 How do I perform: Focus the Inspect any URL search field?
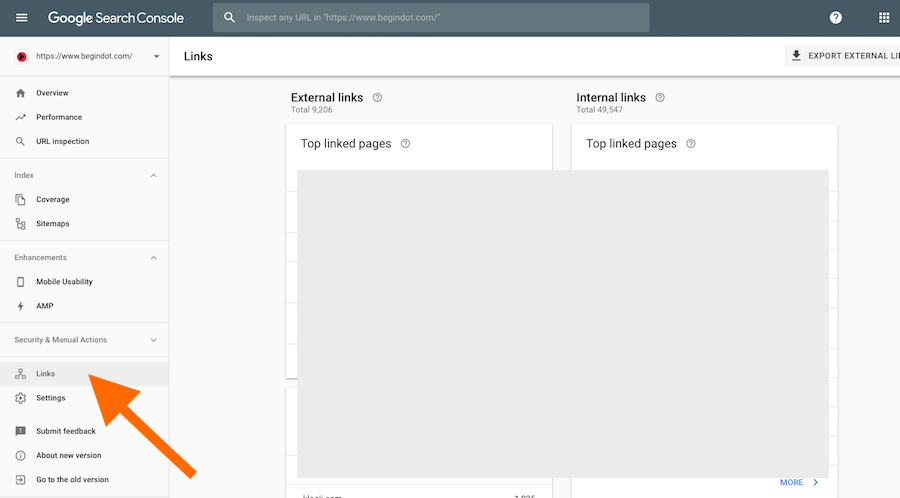pos(431,18)
